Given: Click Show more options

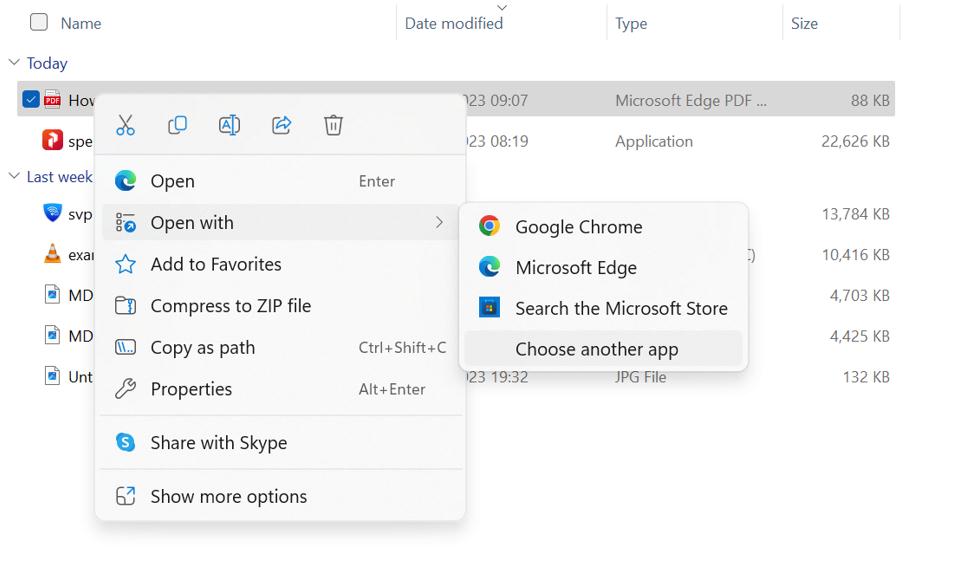Looking at the screenshot, I should click(228, 497).
